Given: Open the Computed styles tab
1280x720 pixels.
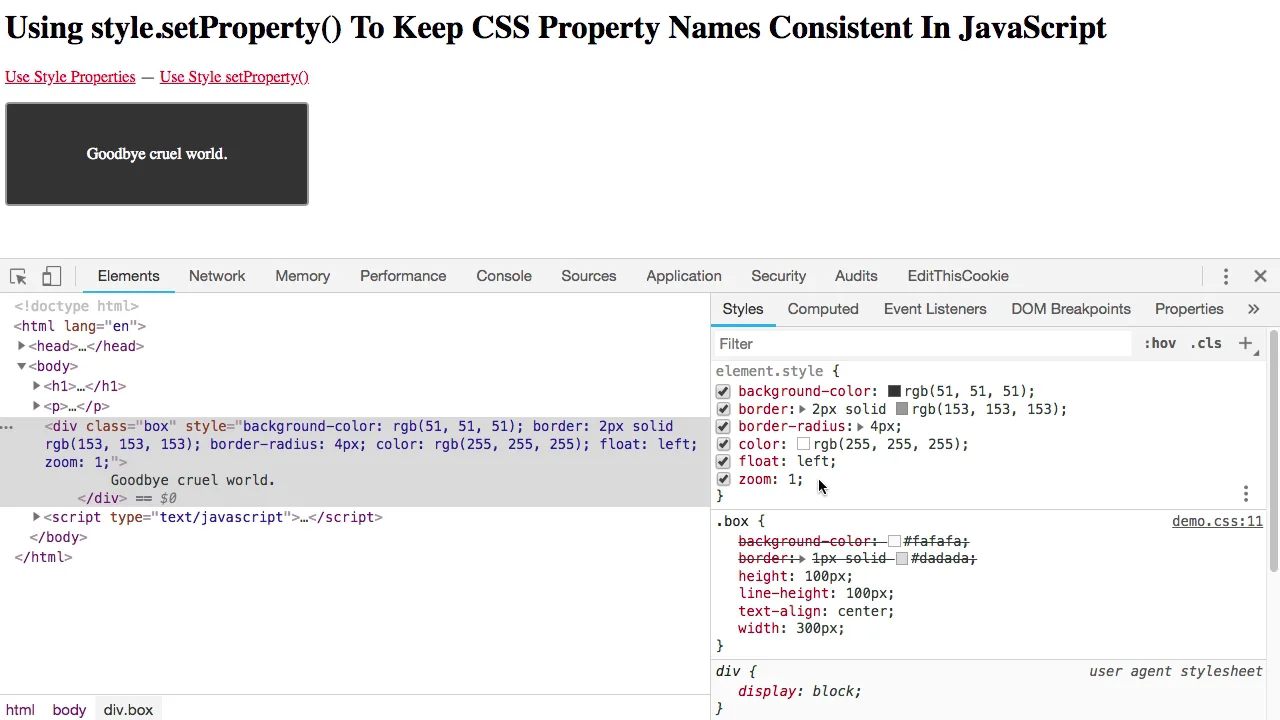Looking at the screenshot, I should (823, 309).
